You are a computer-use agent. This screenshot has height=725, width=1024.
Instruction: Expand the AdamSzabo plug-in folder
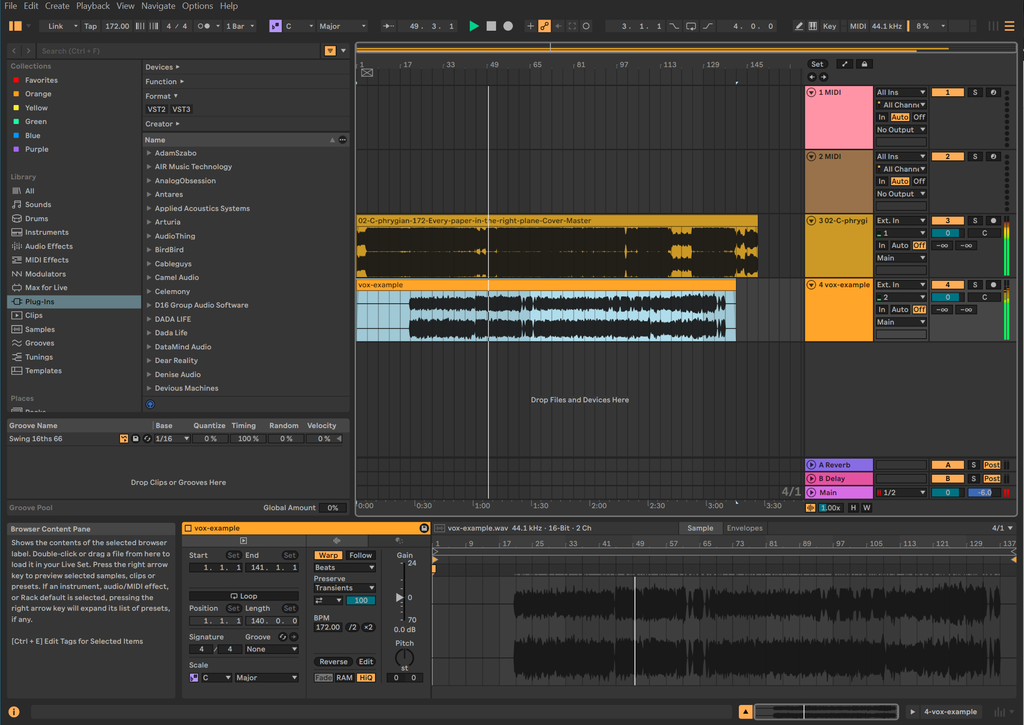[x=149, y=153]
